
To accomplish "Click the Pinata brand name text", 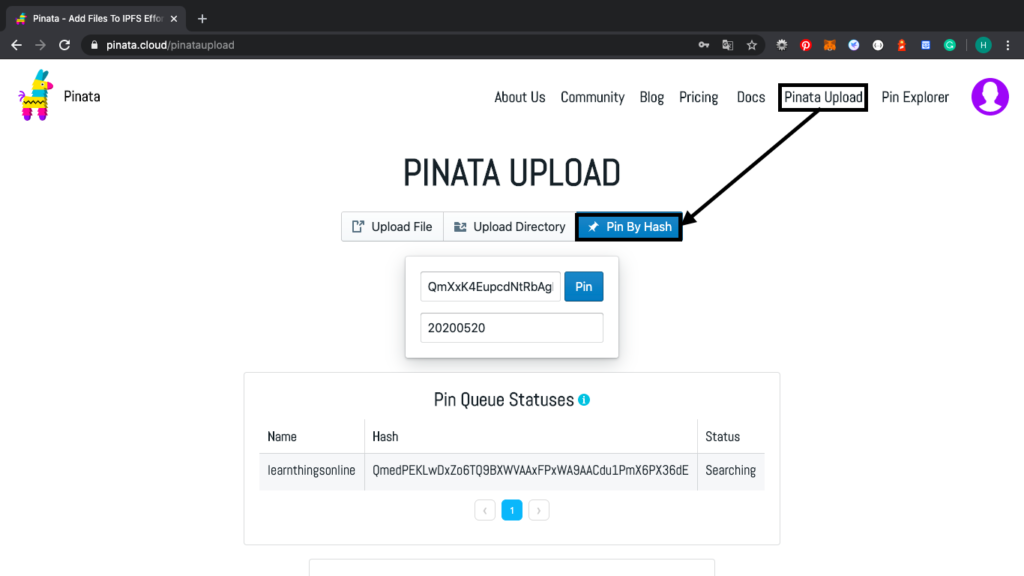I will point(82,97).
